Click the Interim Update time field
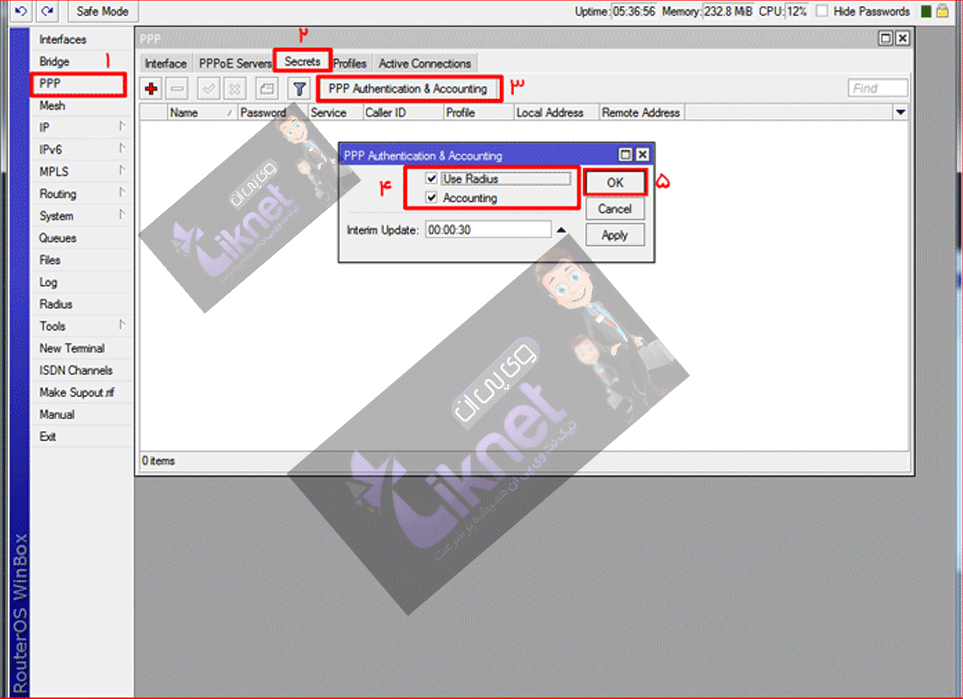The height and width of the screenshot is (699, 963). coord(487,230)
